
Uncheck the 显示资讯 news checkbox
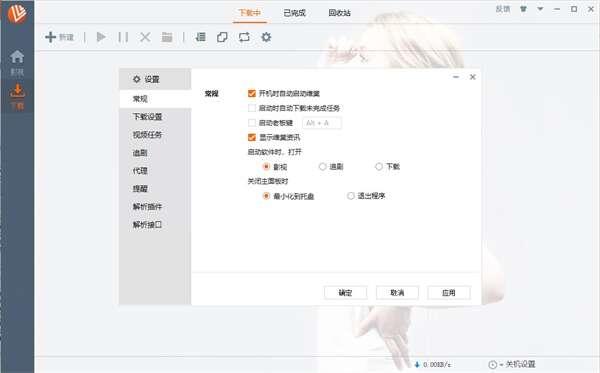point(252,137)
